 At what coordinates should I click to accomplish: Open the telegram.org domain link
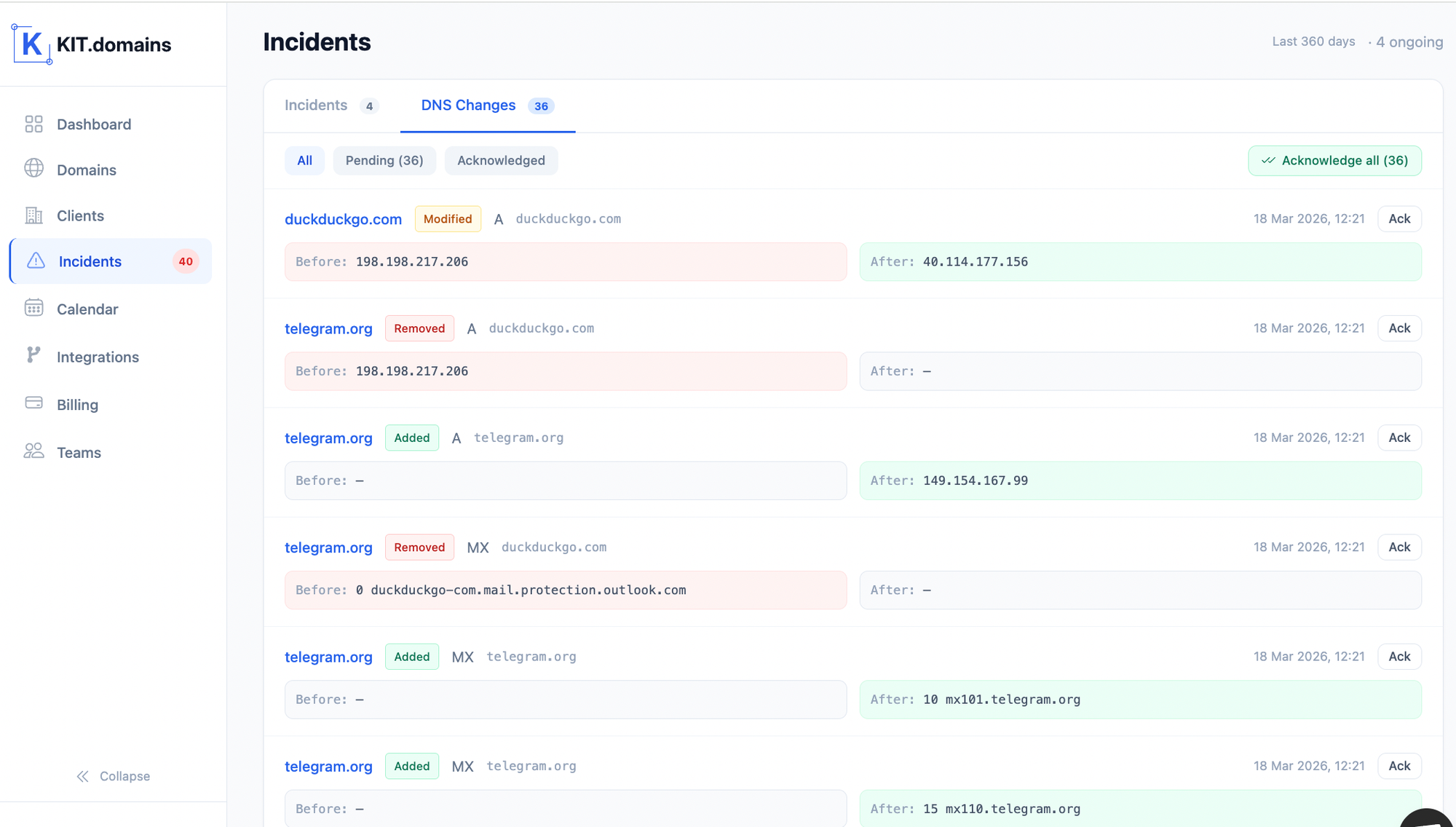328,328
